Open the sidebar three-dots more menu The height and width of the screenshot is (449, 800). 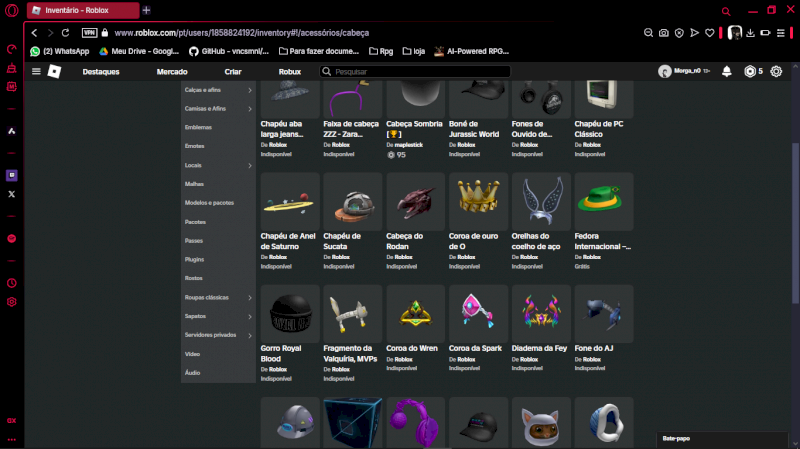[11, 439]
